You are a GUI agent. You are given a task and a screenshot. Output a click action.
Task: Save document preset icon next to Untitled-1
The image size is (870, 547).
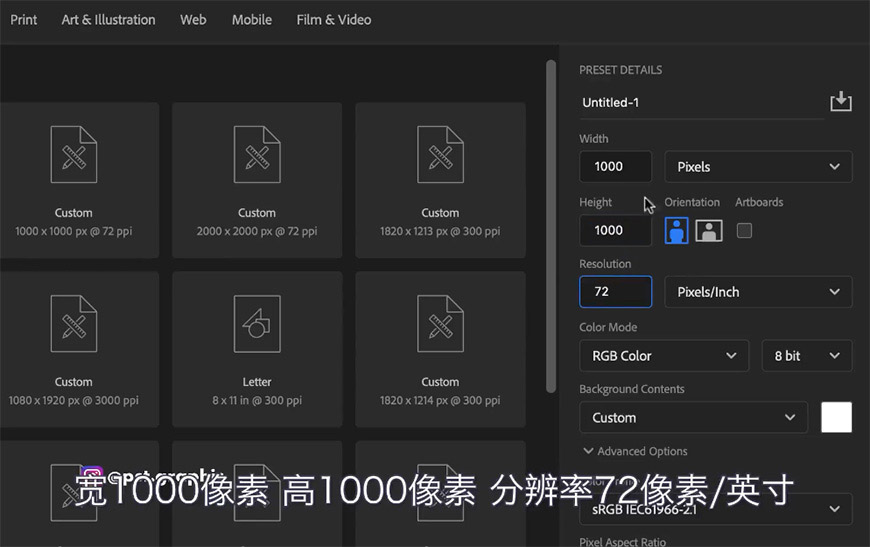pos(841,102)
